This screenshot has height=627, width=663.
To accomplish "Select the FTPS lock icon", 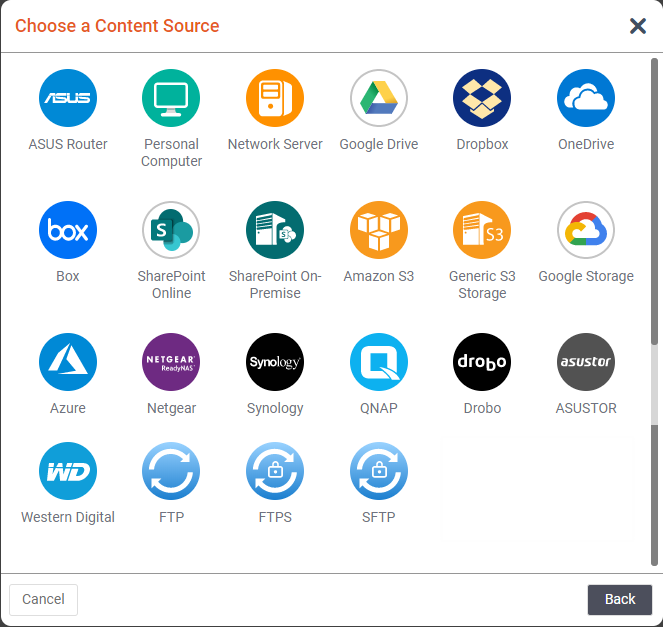I will click(275, 471).
